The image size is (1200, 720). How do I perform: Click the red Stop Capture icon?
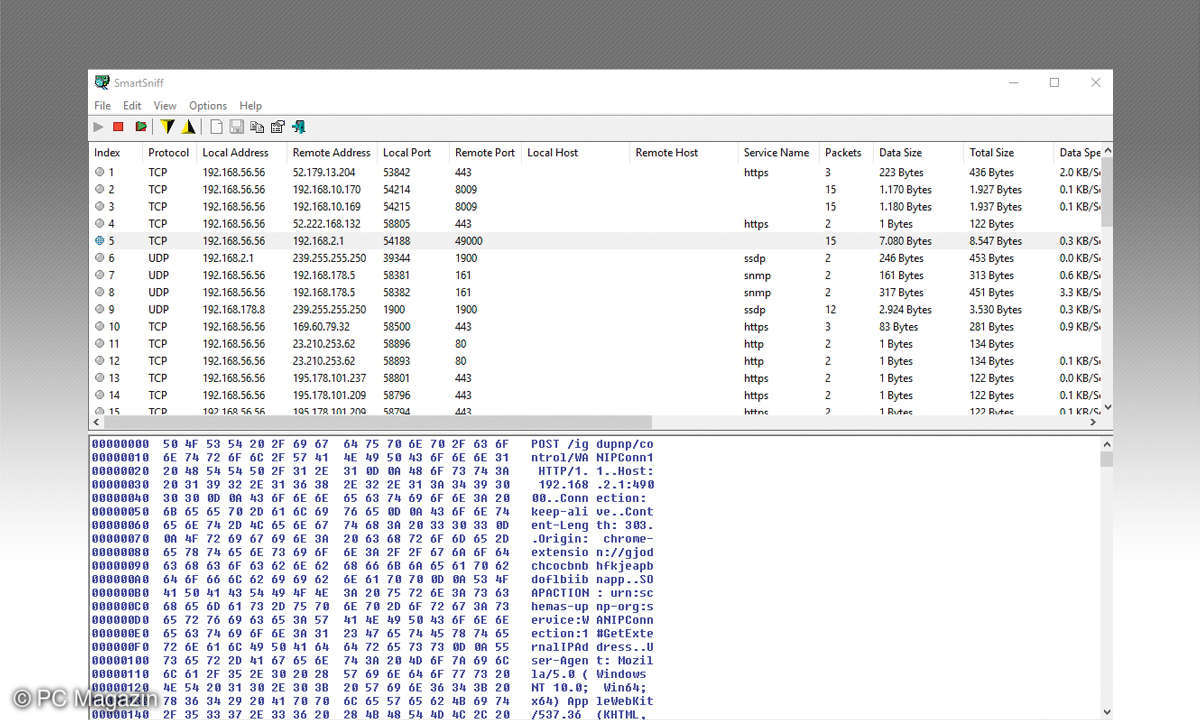pyautogui.click(x=118, y=127)
